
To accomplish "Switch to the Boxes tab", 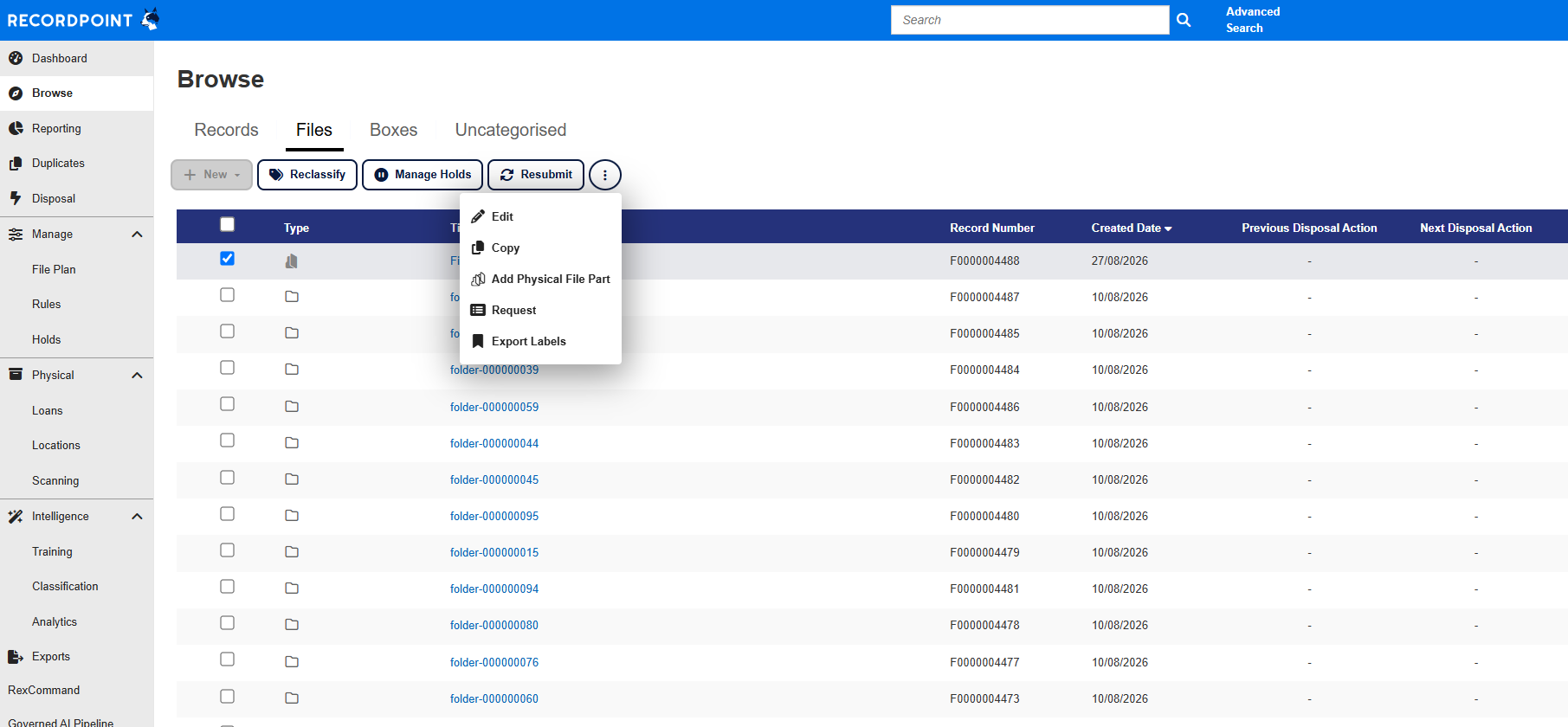I will click(x=393, y=130).
